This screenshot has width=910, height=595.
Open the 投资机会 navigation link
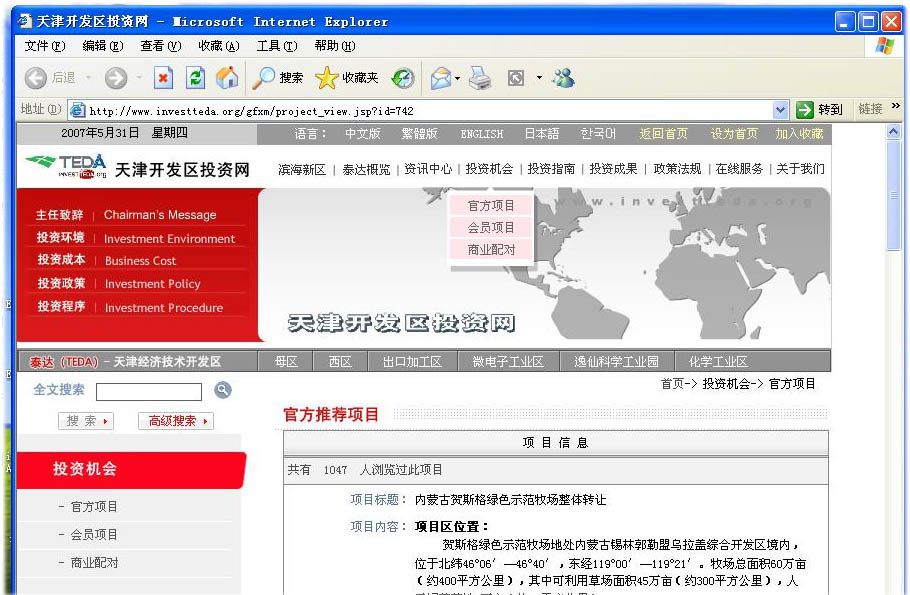[489, 169]
